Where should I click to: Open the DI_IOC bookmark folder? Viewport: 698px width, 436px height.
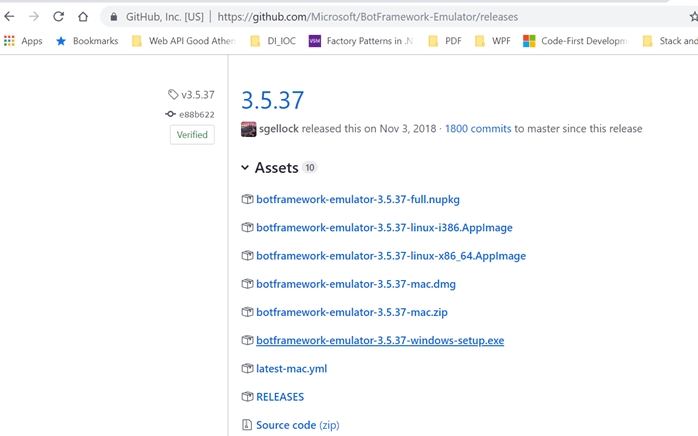coord(273,41)
